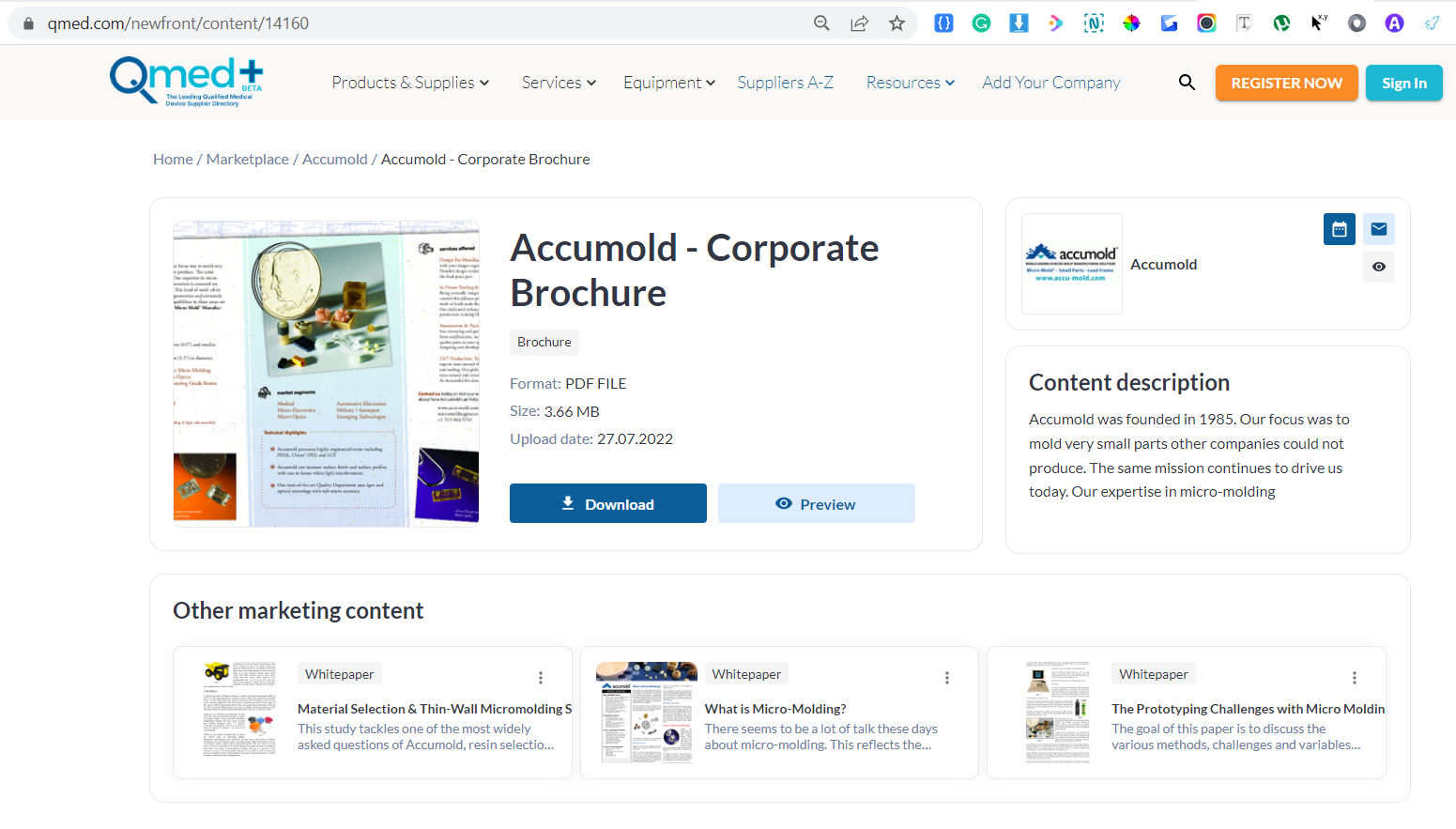Viewport: 1456px width, 829px height.
Task: Click the Sign In button
Action: pos(1404,83)
